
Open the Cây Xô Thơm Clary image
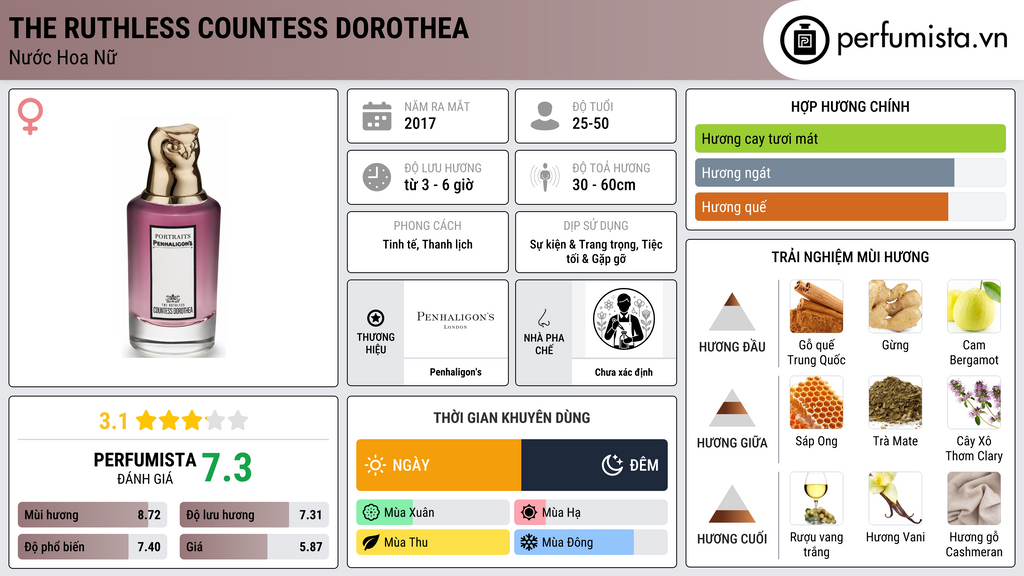(974, 402)
